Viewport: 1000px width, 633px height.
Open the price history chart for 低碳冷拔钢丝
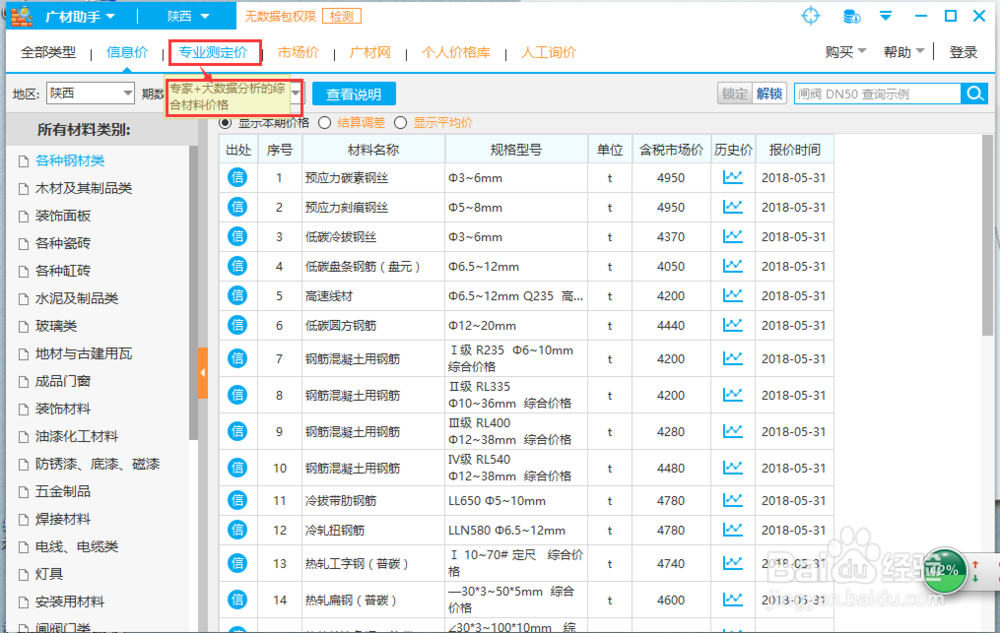coord(733,236)
